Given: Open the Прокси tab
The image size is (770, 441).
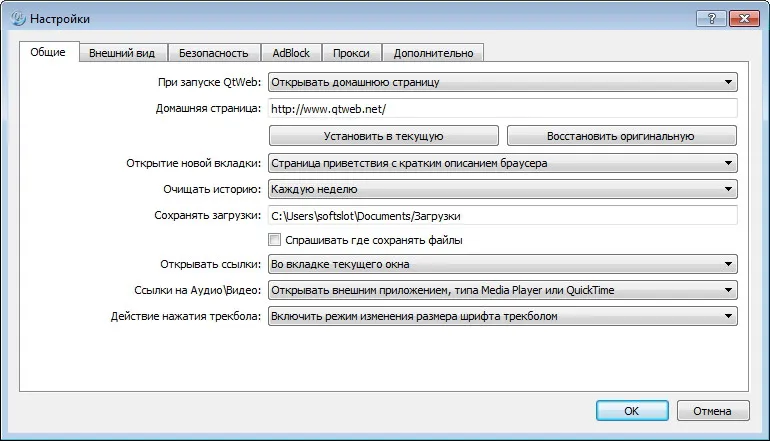Looking at the screenshot, I should coord(351,53).
